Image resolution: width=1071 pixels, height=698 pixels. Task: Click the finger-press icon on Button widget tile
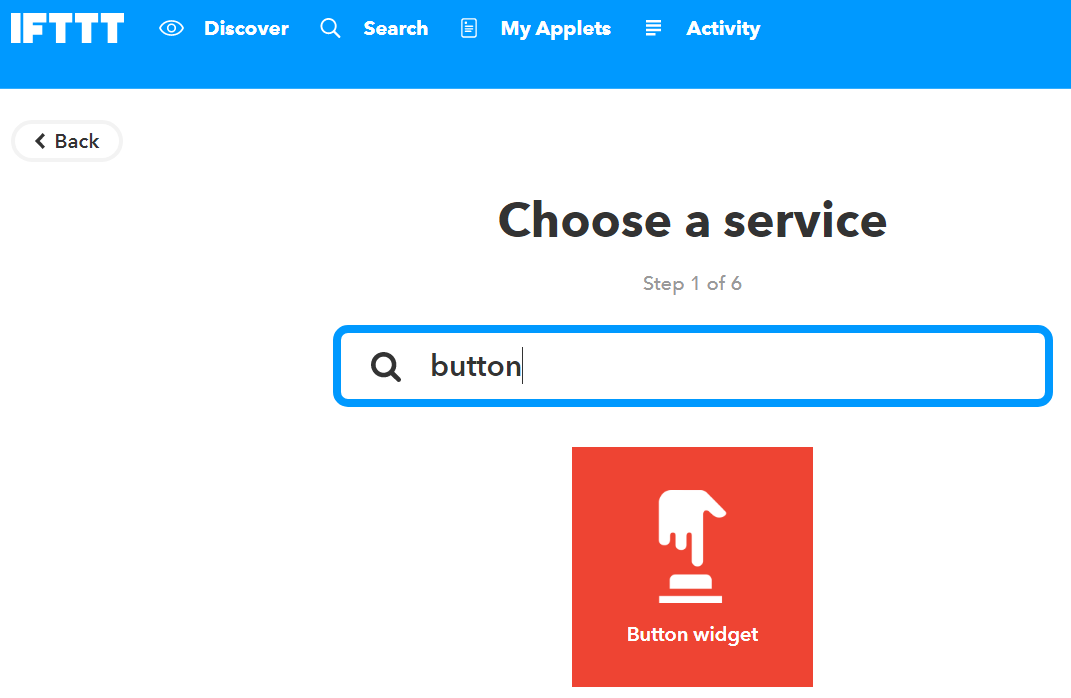point(692,545)
